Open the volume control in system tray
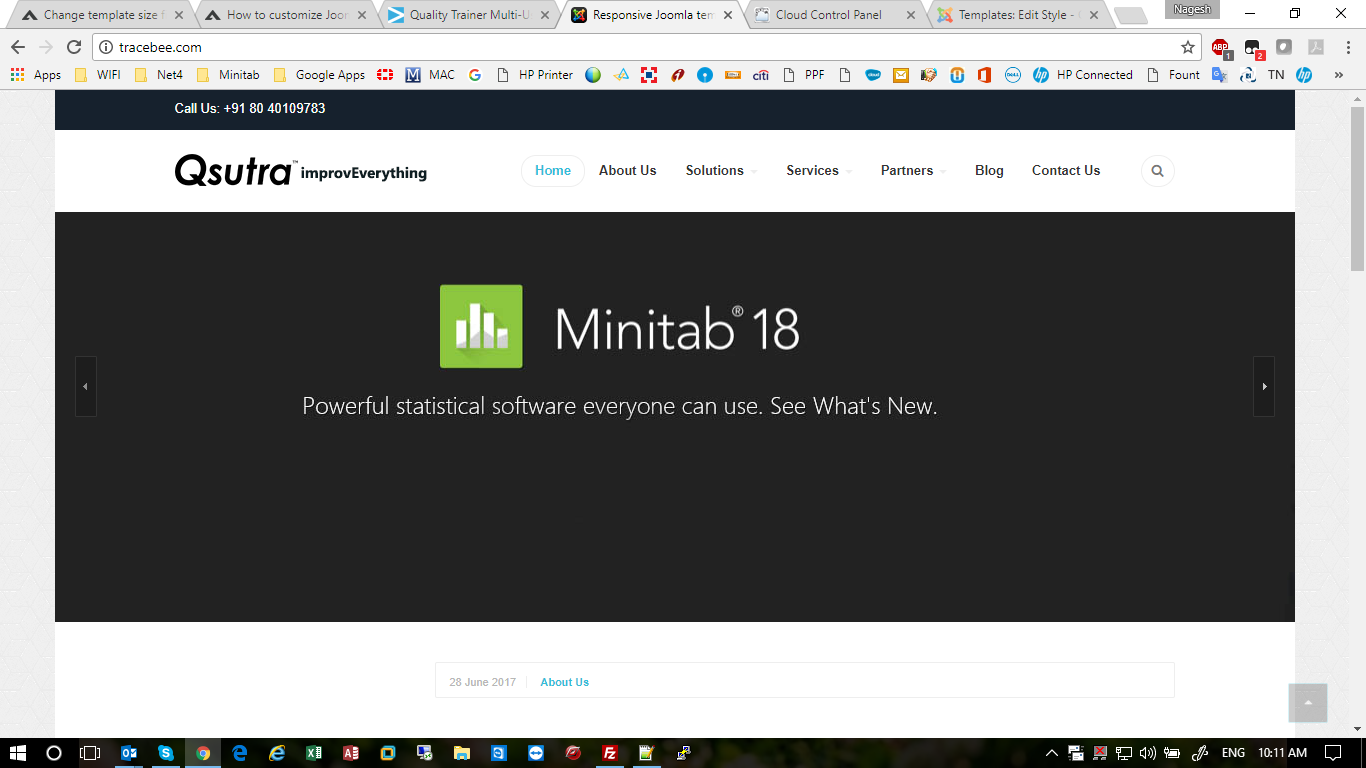1366x768 pixels. click(x=1148, y=753)
